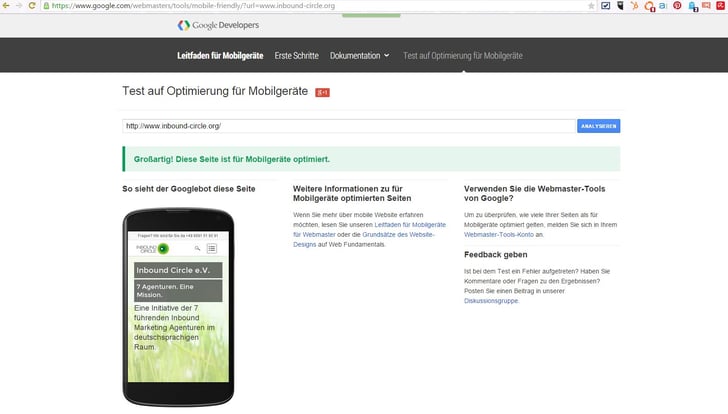Click 'Eine Initiative der 7 führenden' text in preview
Image resolution: width=728 pixels, height=414 pixels.
[175, 327]
